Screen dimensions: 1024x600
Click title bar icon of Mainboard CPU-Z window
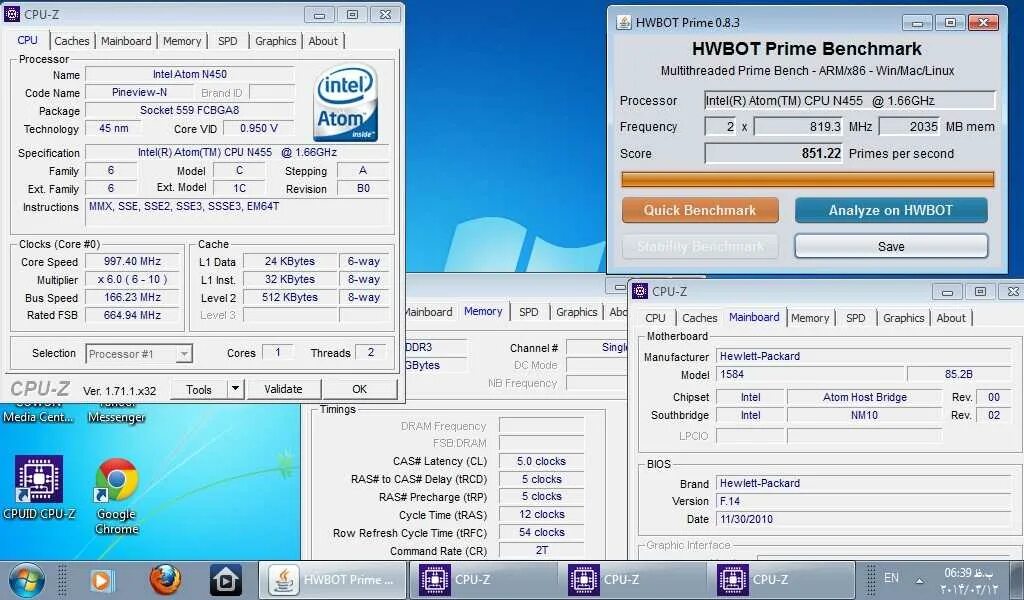(641, 291)
